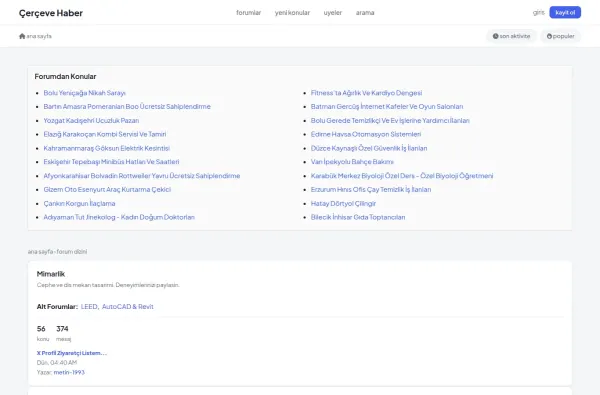
Task: Click the Forumdan Konular heading
Action: (x=65, y=77)
